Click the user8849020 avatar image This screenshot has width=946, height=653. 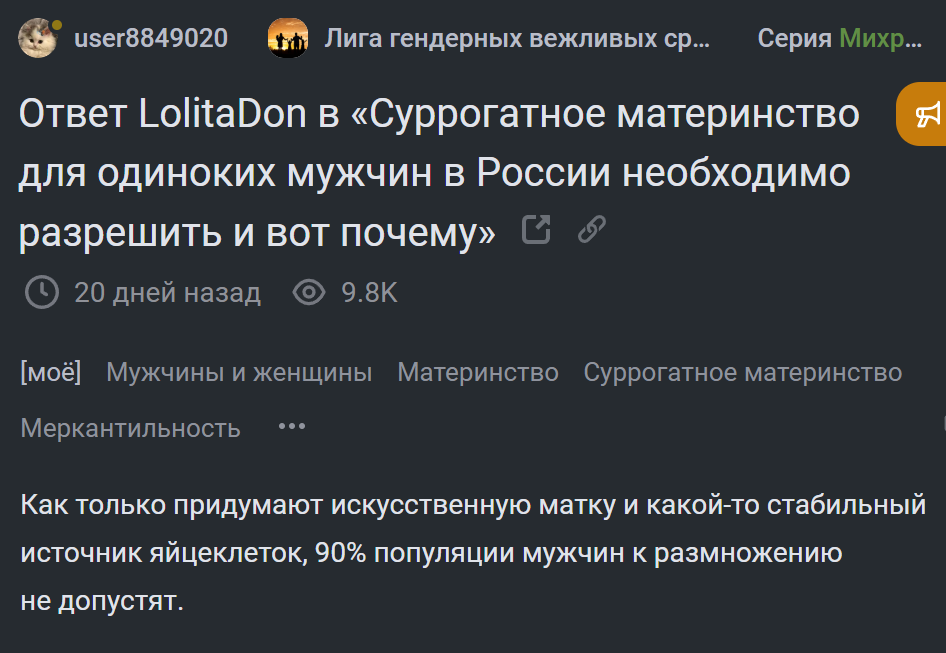[38, 39]
